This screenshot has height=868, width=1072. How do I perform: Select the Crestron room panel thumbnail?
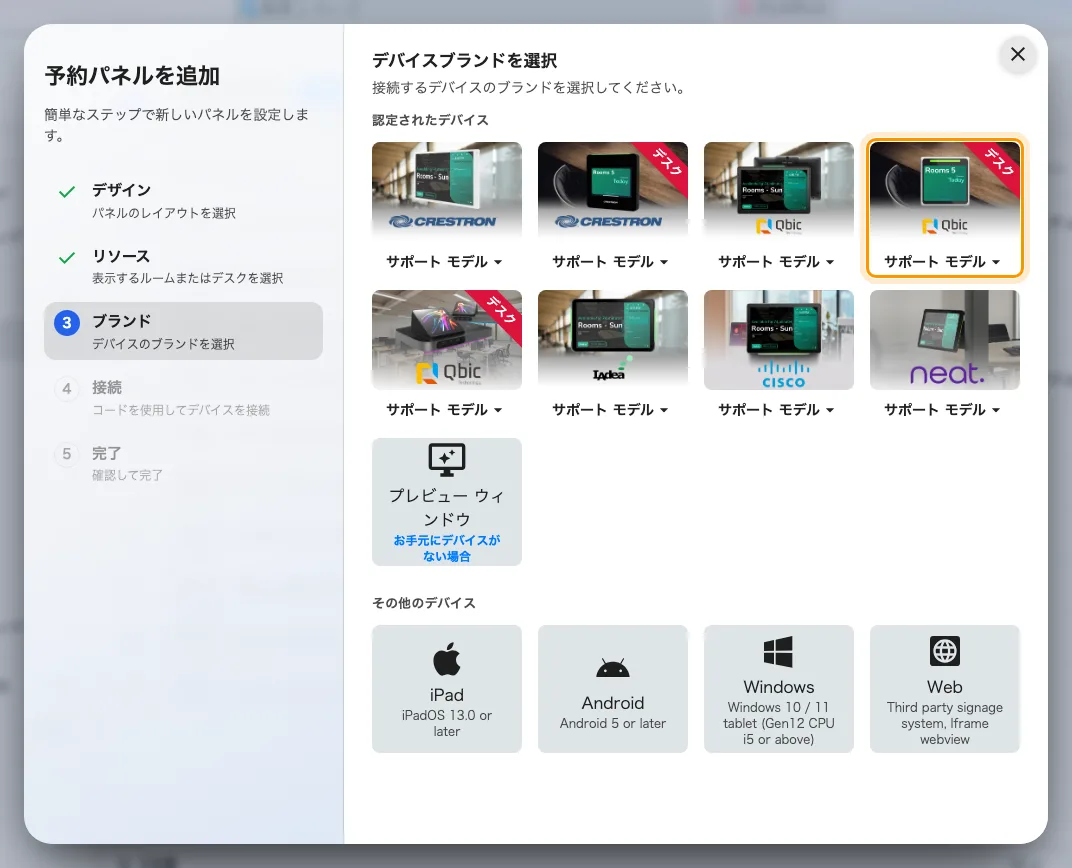pyautogui.click(x=446, y=189)
